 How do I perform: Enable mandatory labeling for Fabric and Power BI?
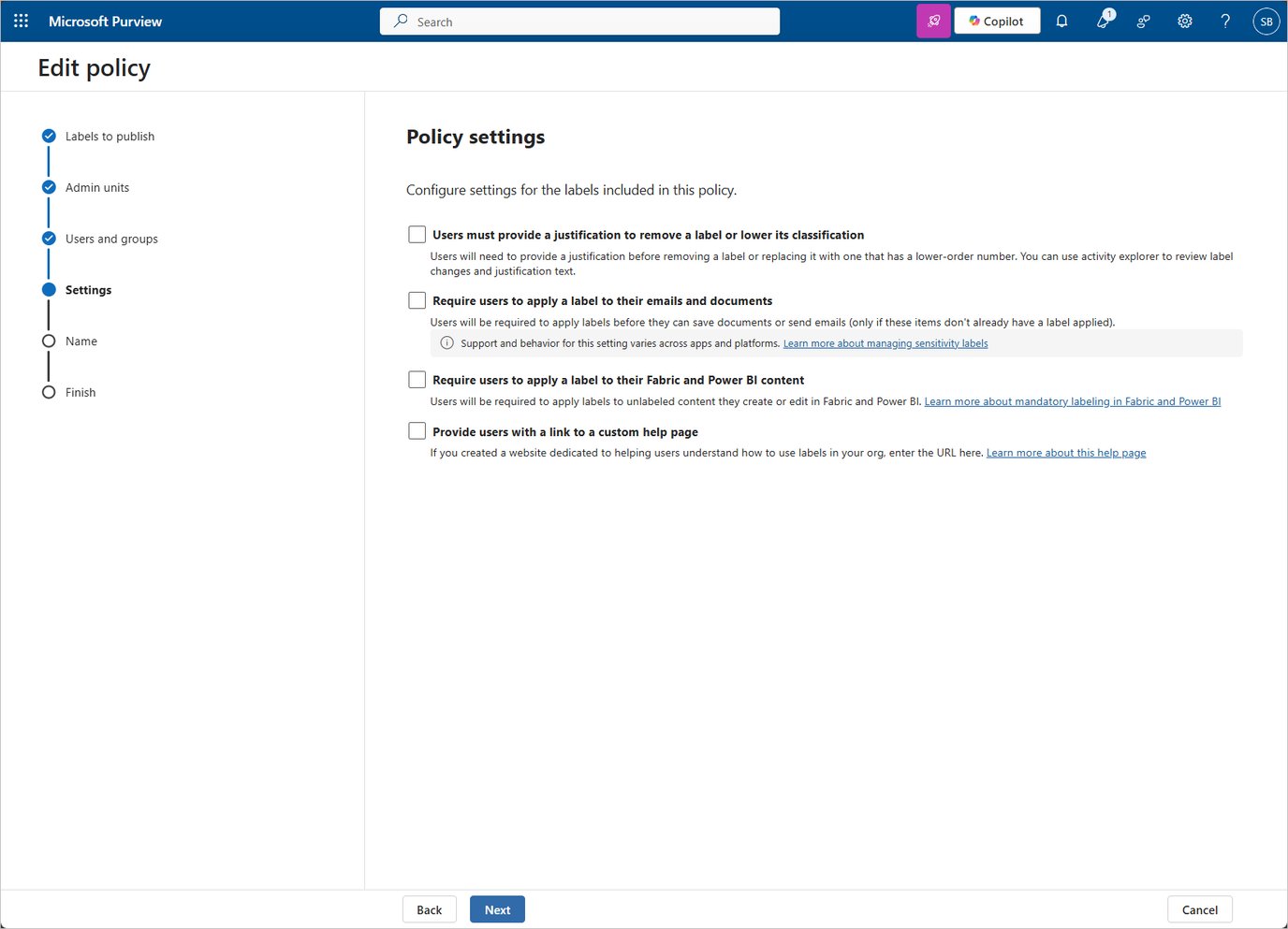[x=417, y=379]
